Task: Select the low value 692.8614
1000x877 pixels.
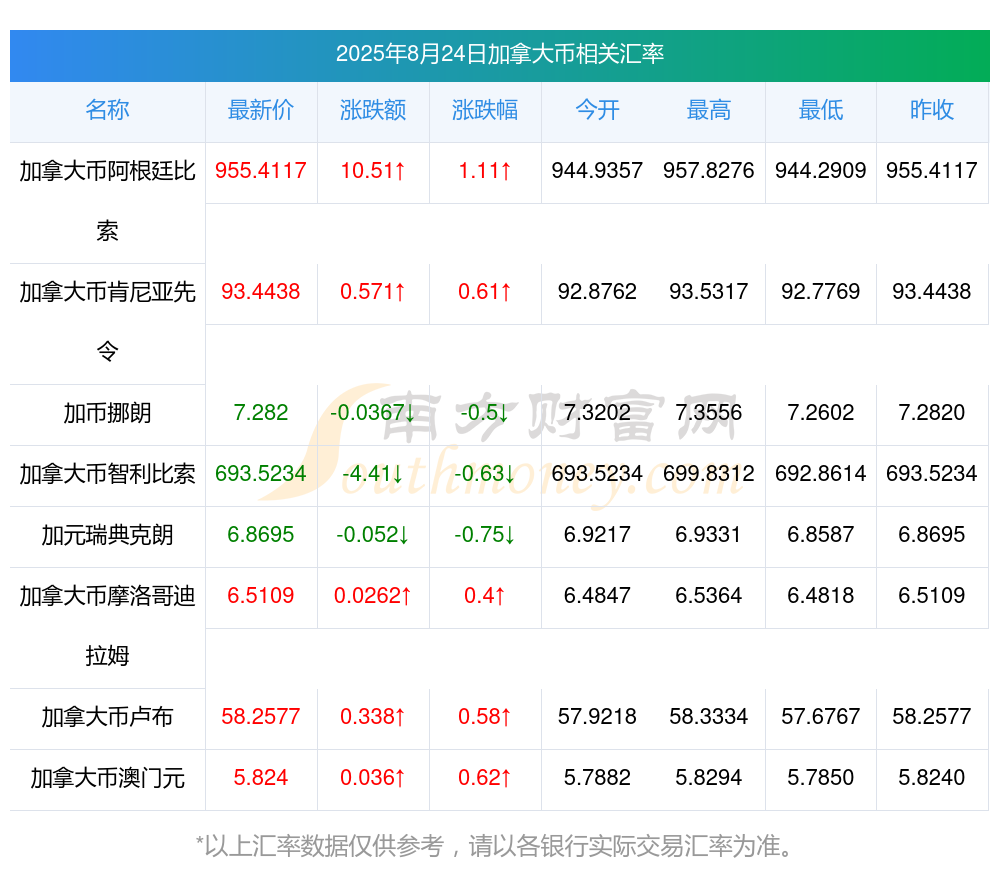Action: point(821,474)
